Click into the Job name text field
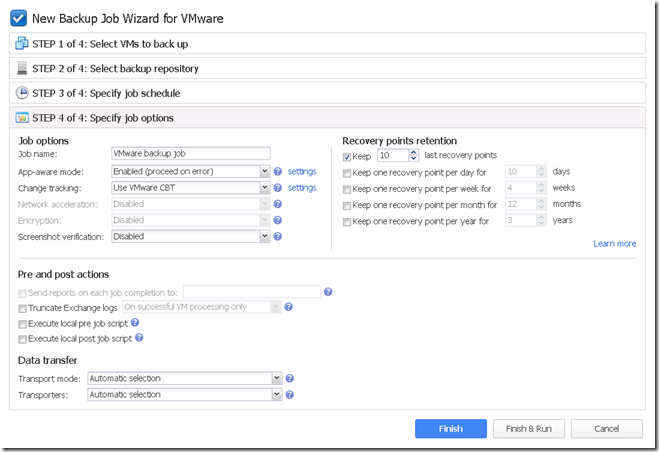Screen dimensions: 659x452 pos(191,153)
